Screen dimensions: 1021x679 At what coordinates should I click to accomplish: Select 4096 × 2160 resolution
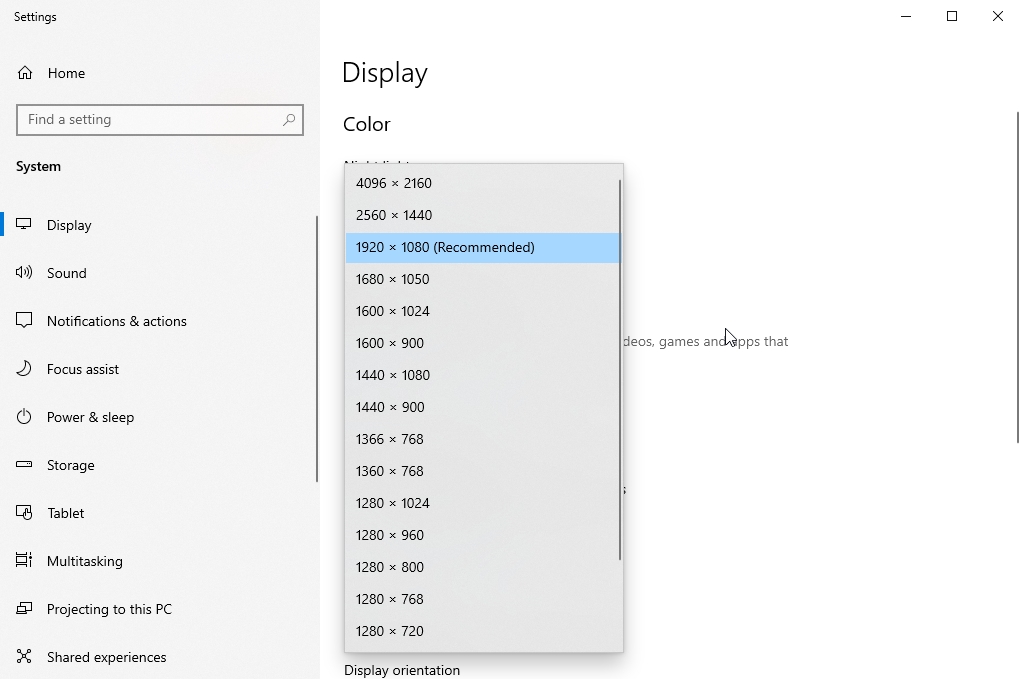[x=483, y=184]
